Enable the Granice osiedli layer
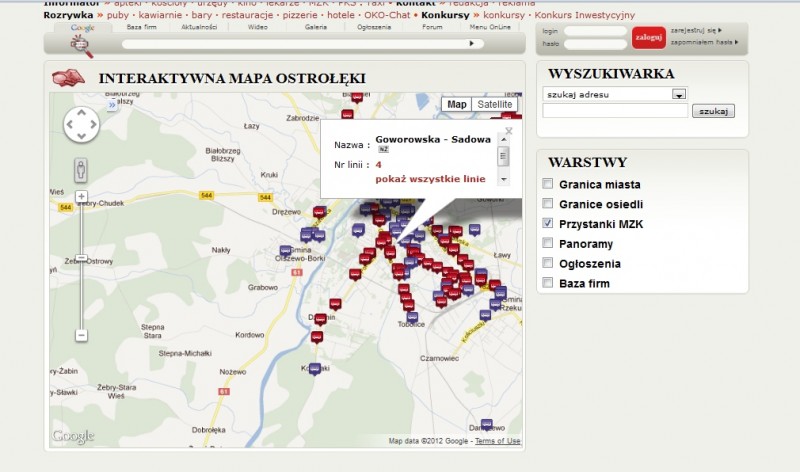 547,204
